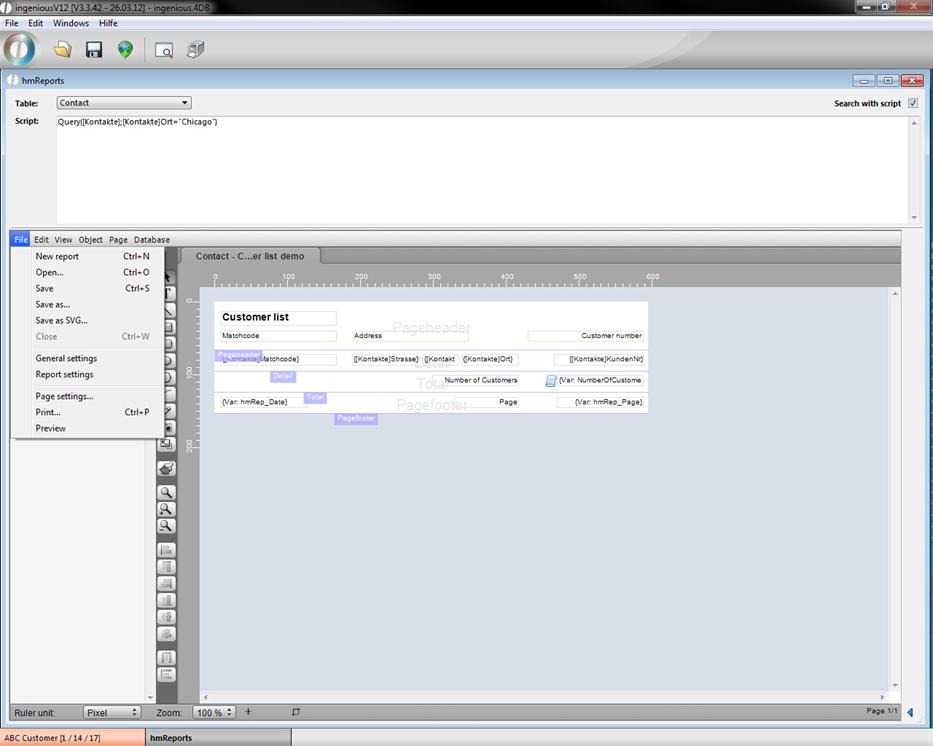The height and width of the screenshot is (746, 933).
Task: Click the blue triangle icon beside Page 1/1
Action: point(910,712)
